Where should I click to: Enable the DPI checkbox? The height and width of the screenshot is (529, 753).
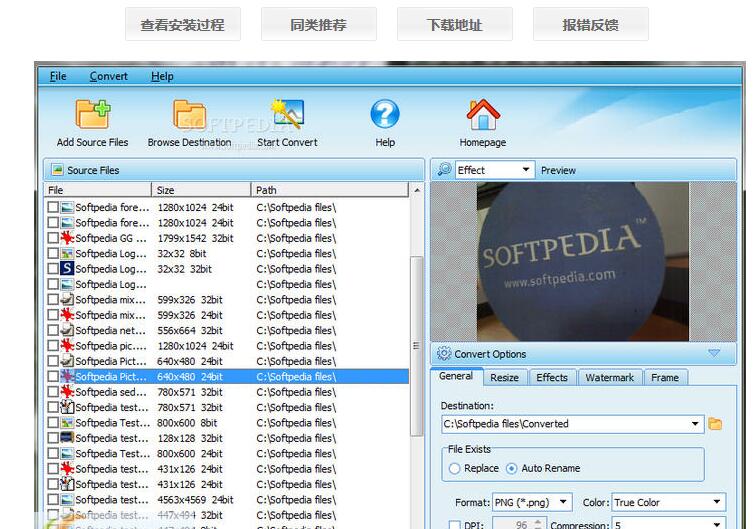click(455, 524)
